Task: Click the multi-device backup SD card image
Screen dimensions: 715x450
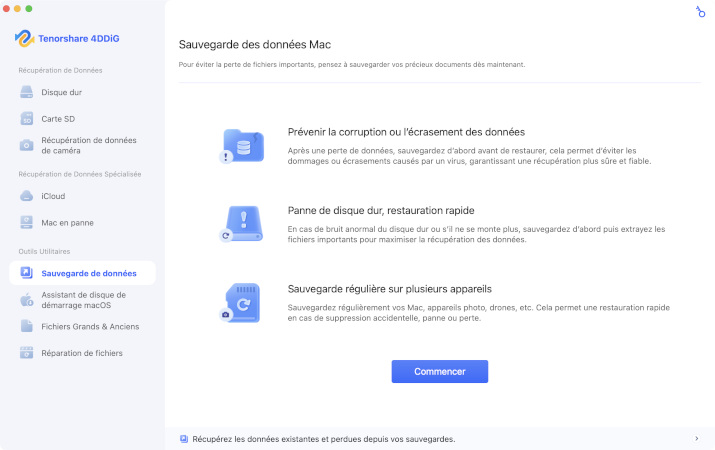Action: 241,302
